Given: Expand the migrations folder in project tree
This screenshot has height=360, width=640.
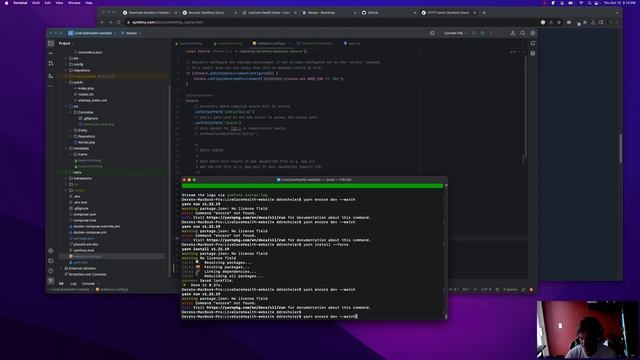Looking at the screenshot, I should point(66,70).
